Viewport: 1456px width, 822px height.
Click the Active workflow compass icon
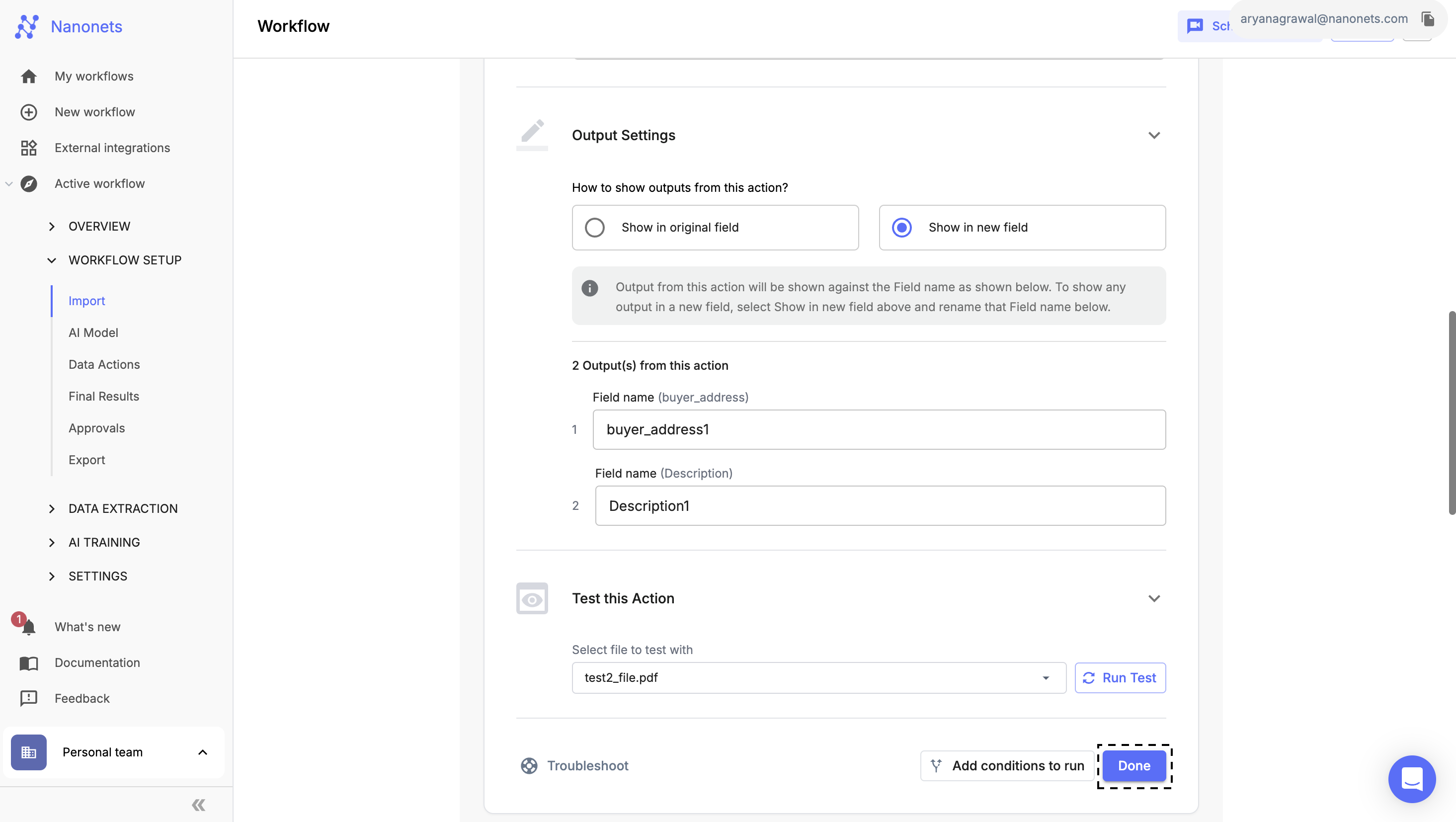[x=29, y=184]
